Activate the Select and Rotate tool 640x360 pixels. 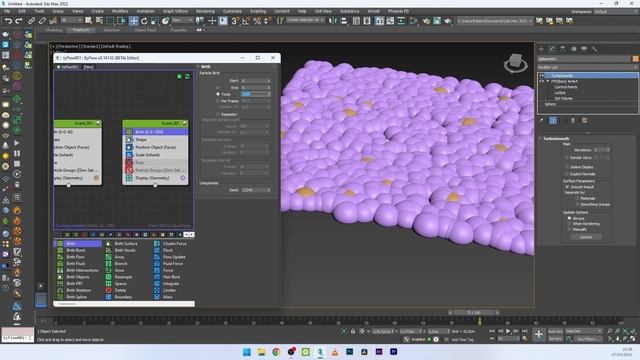(144, 20)
